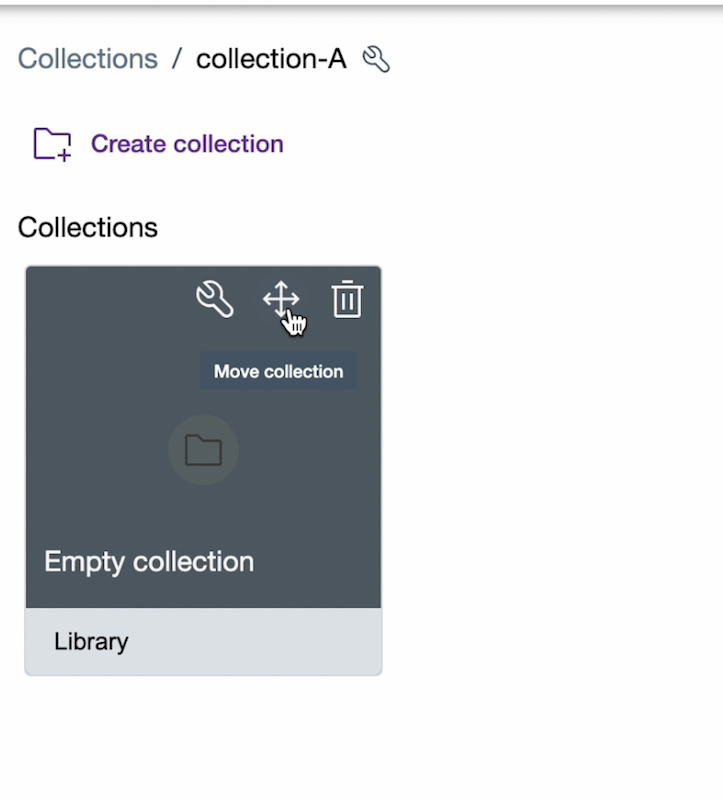Image resolution: width=723 pixels, height=800 pixels.
Task: Activate the four-way move arrows icon
Action: click(x=281, y=299)
